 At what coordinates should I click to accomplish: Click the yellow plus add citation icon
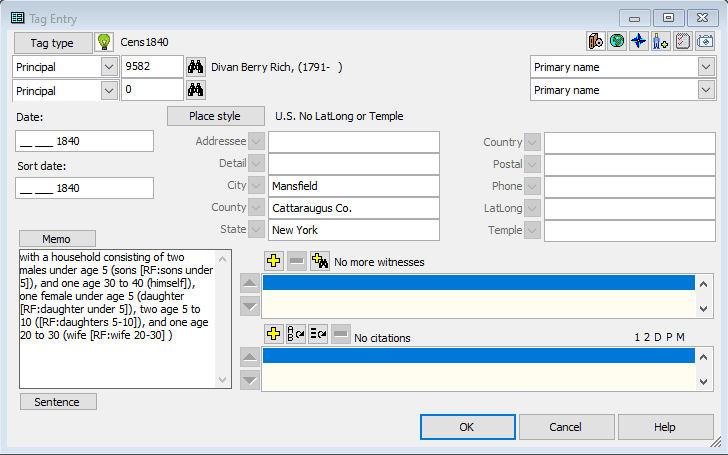274,334
